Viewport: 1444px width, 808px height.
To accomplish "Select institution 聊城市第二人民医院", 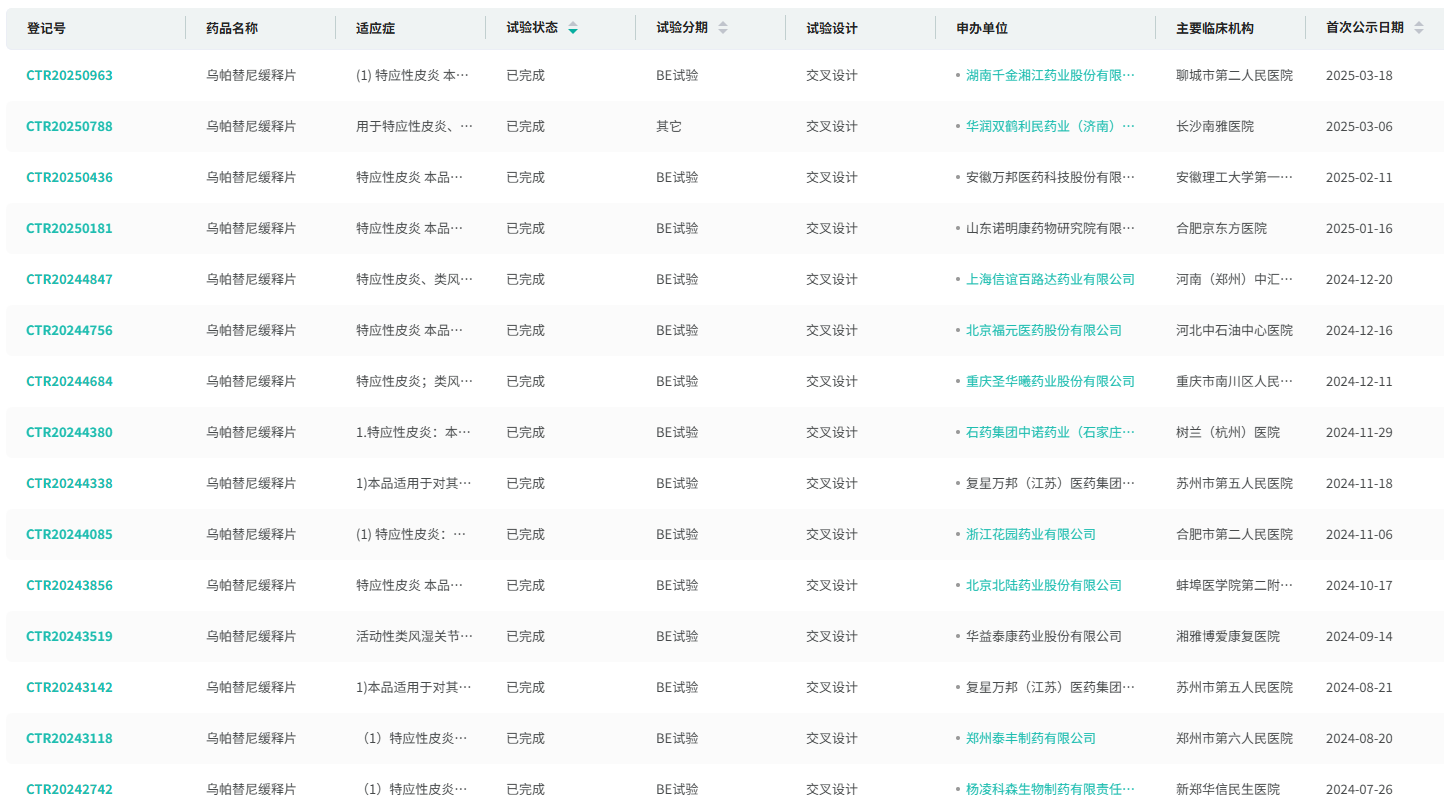I will pos(1234,75).
